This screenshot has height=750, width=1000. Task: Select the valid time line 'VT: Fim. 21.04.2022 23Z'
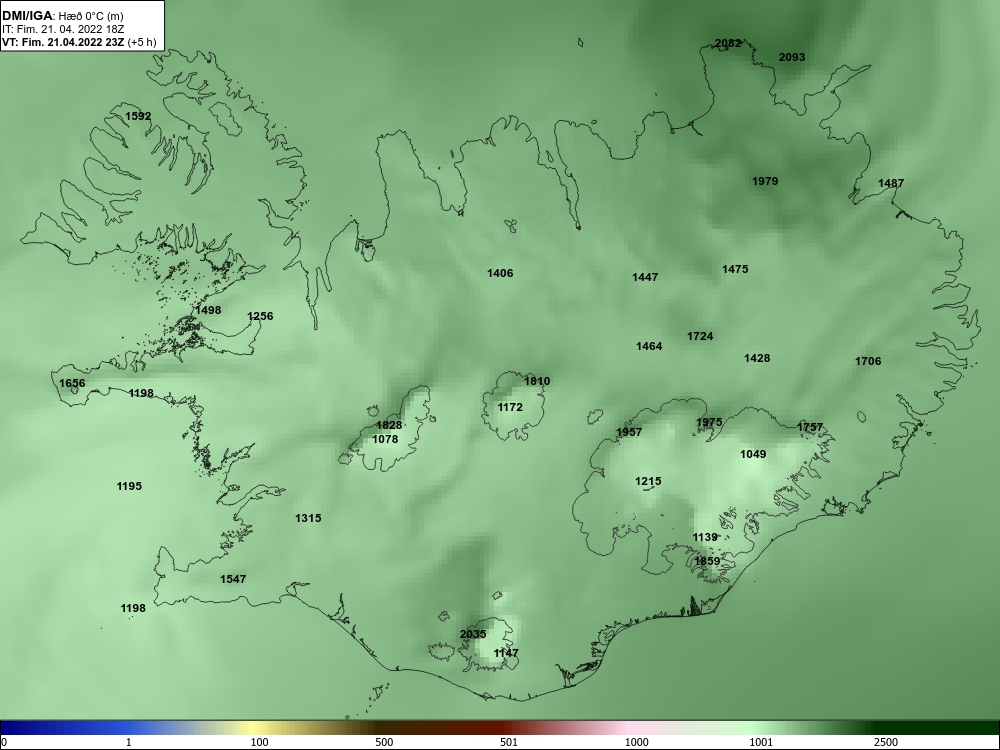click(63, 42)
